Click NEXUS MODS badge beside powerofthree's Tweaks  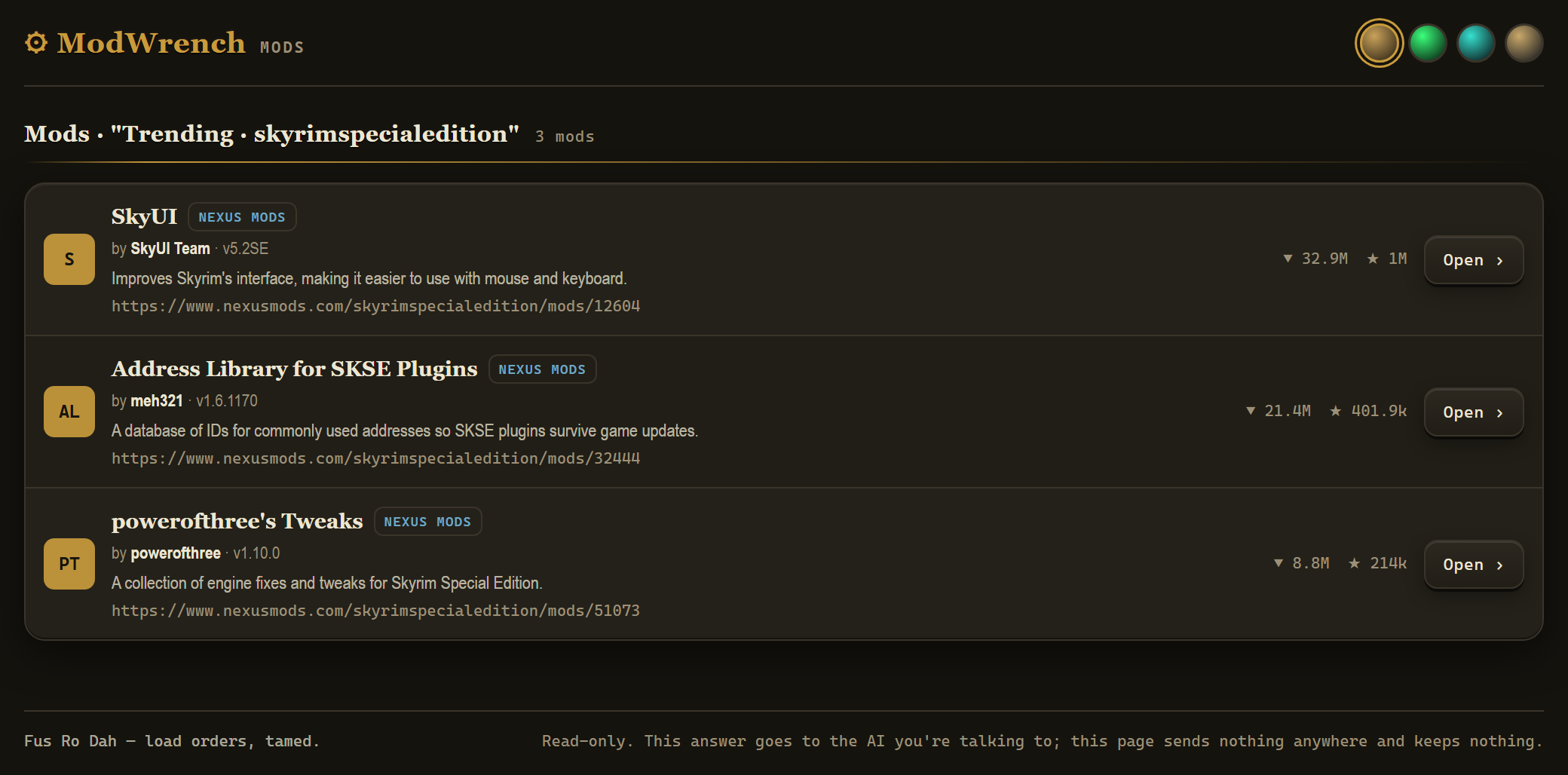point(427,522)
